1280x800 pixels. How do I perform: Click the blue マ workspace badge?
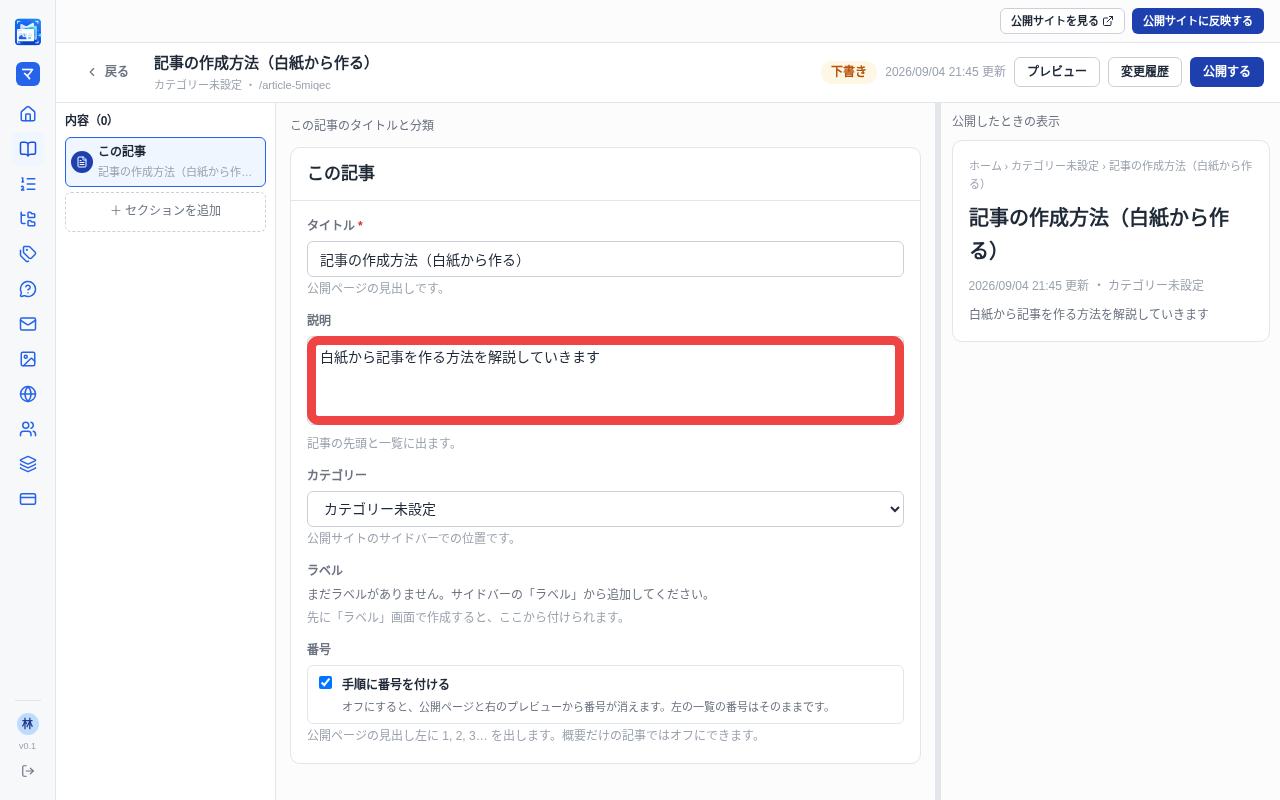click(28, 74)
